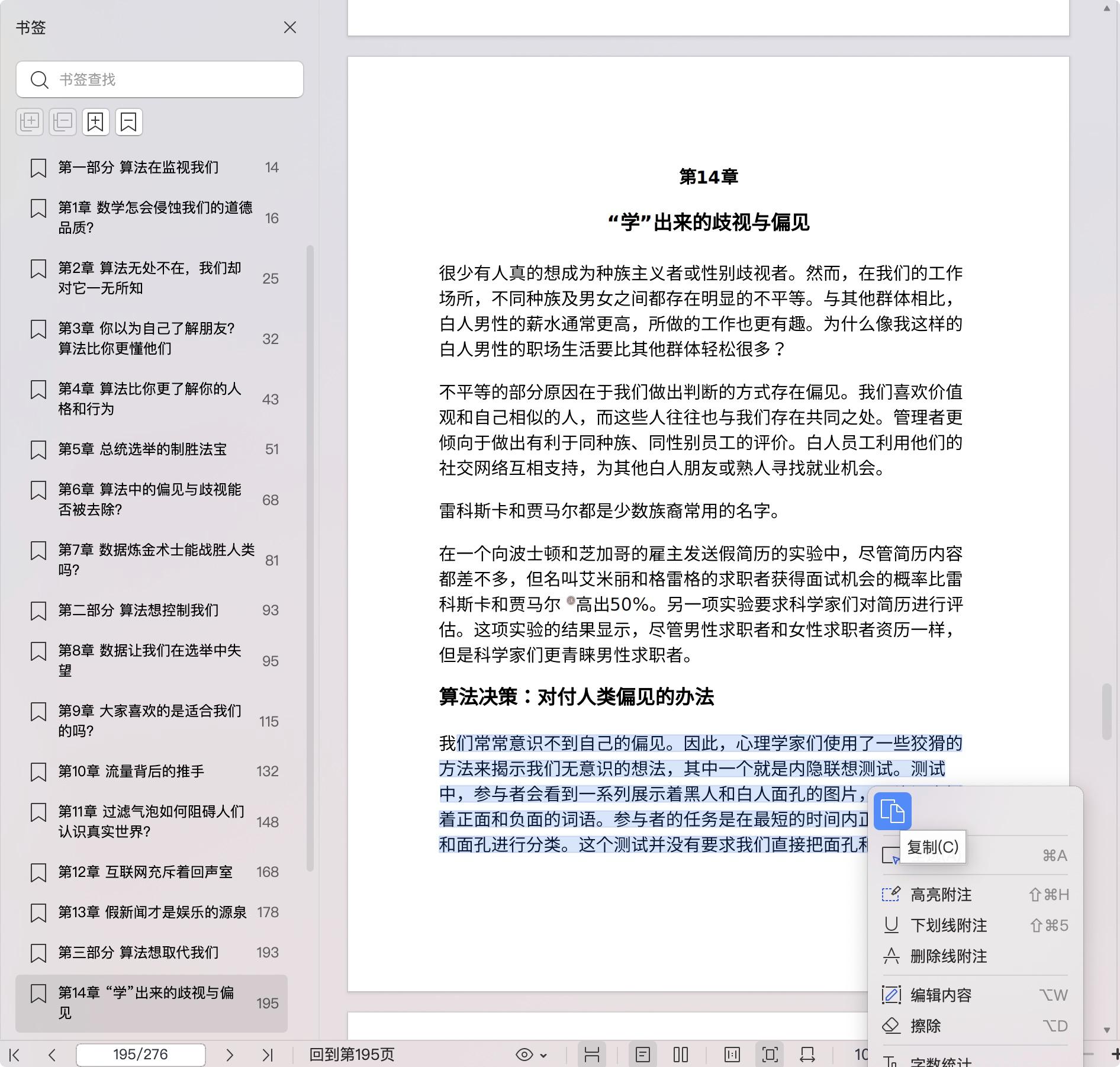Viewport: 1120px width, 1067px height.
Task: Click the add bookmark icon
Action: pos(95,122)
